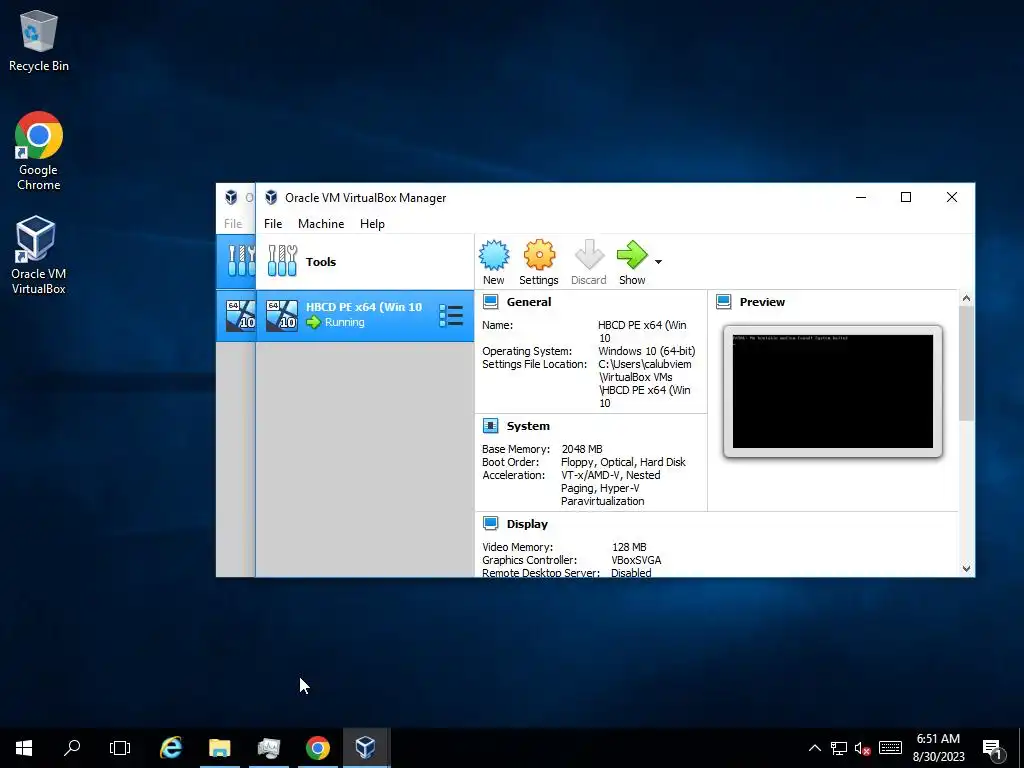Viewport: 1024px width, 768px height.
Task: Click the VBoxSVGA graphics controller value
Action: tap(636, 560)
